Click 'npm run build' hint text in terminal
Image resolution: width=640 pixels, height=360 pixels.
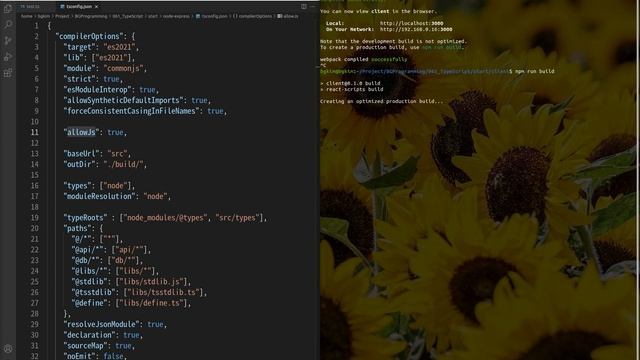pos(442,47)
